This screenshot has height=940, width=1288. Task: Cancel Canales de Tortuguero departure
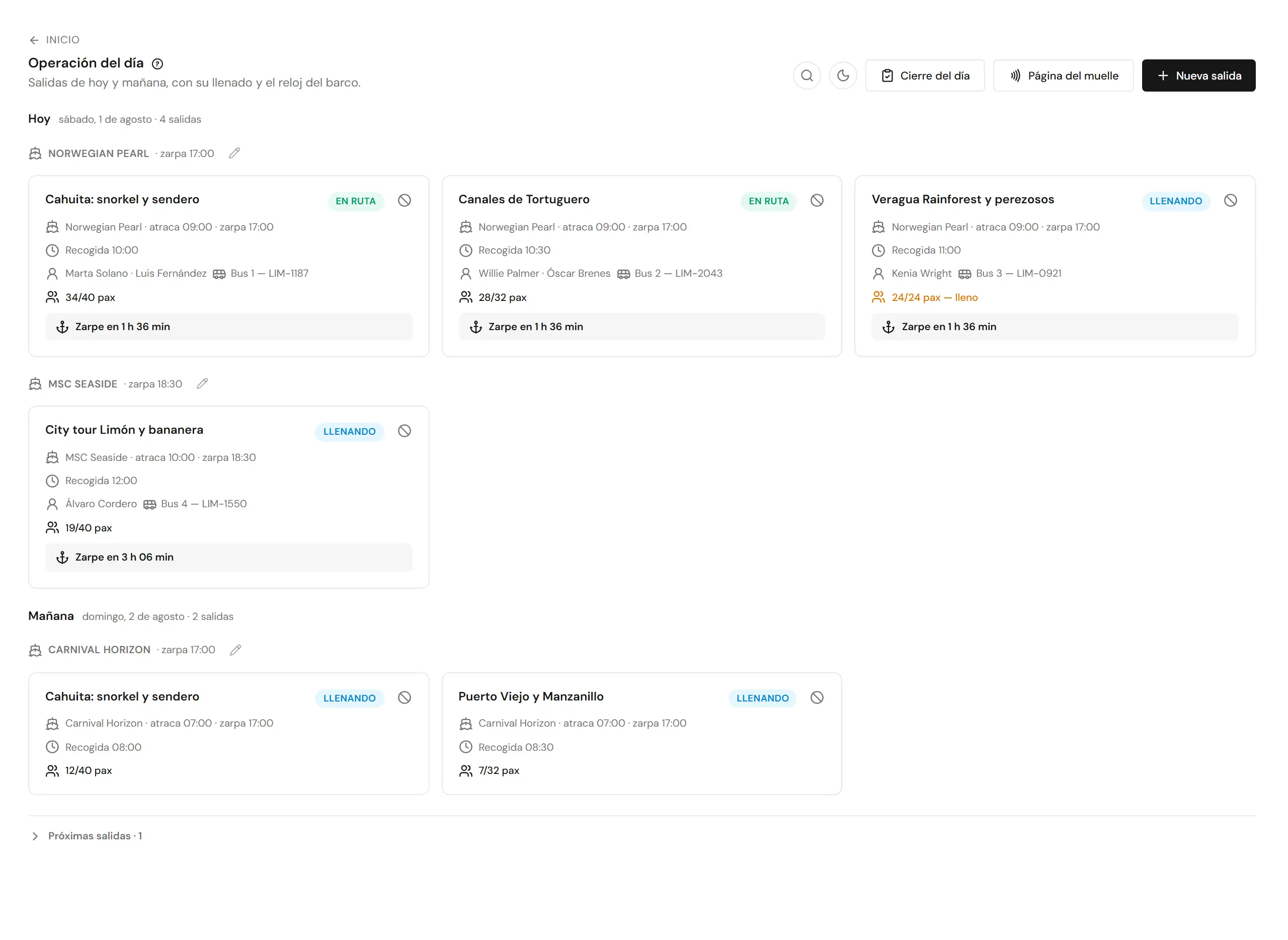(x=817, y=200)
